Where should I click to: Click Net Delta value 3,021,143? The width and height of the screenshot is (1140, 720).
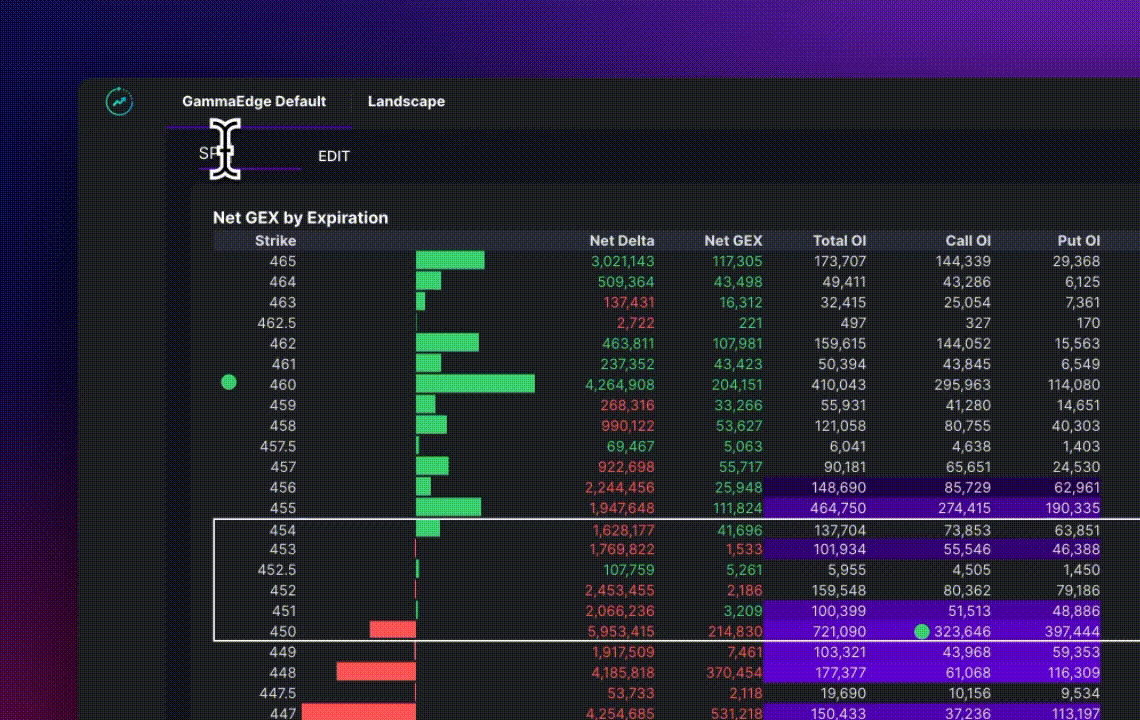tap(622, 261)
